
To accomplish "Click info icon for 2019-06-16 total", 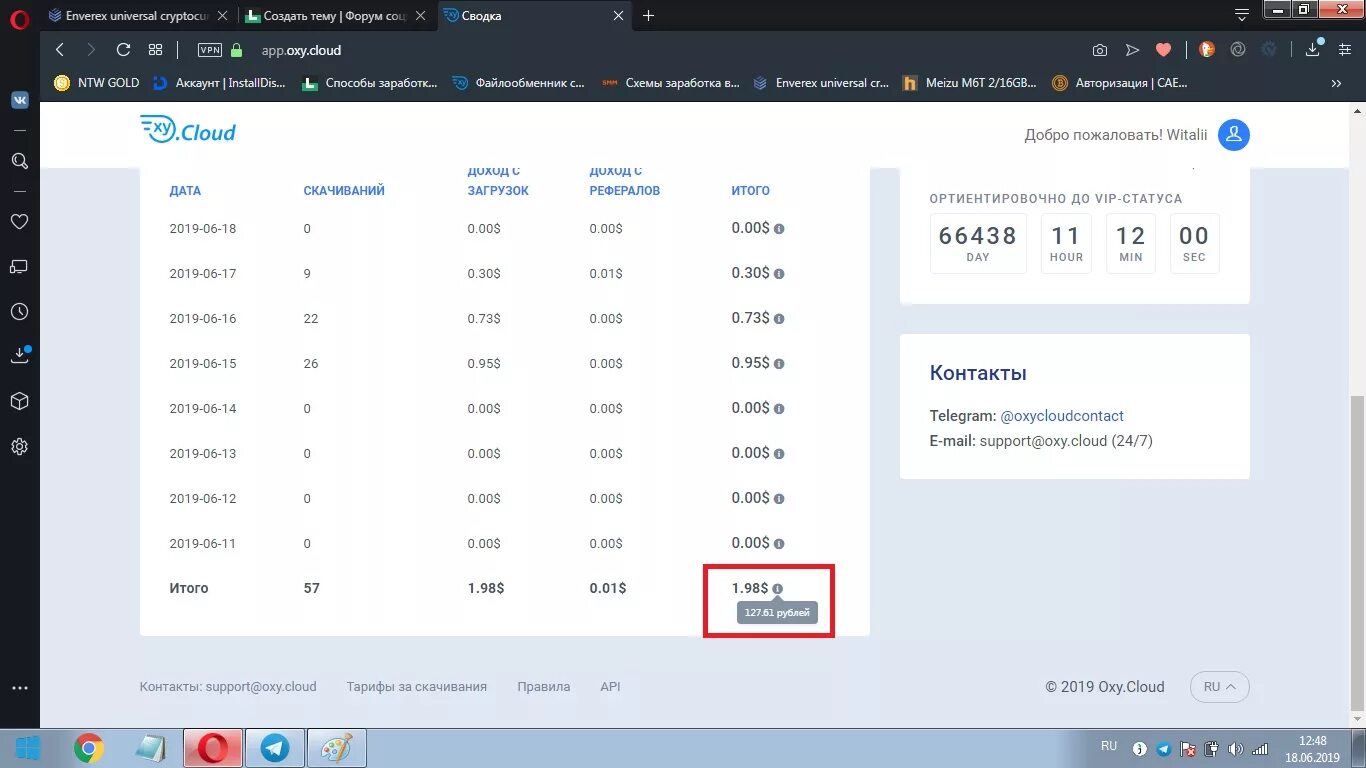I will (x=779, y=319).
